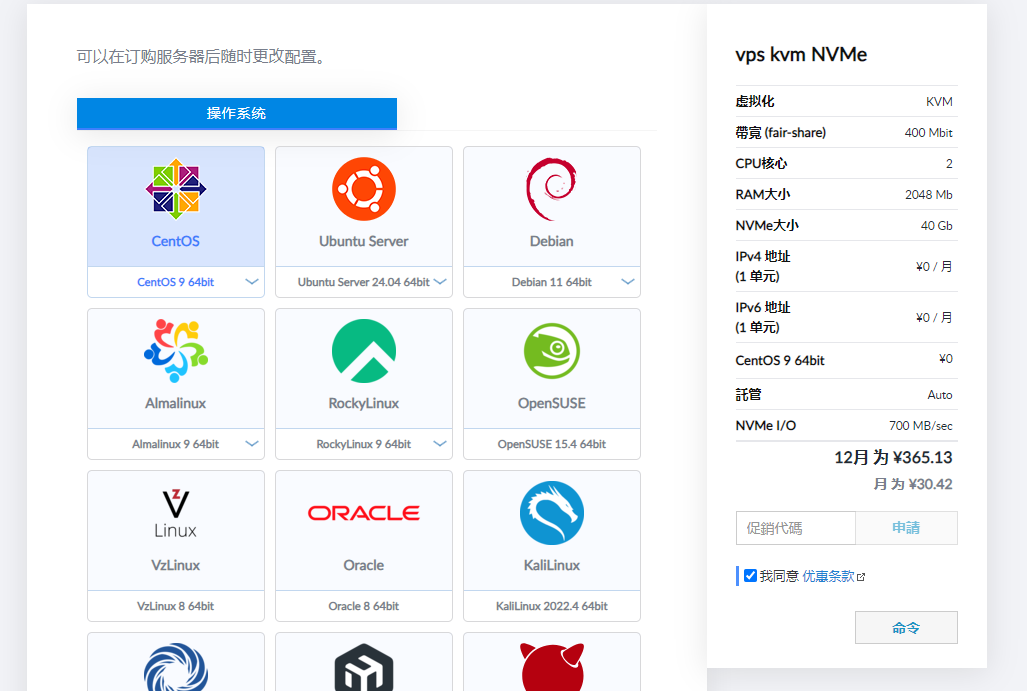Click the VzLinux name label
1027x691 pixels.
tap(176, 565)
